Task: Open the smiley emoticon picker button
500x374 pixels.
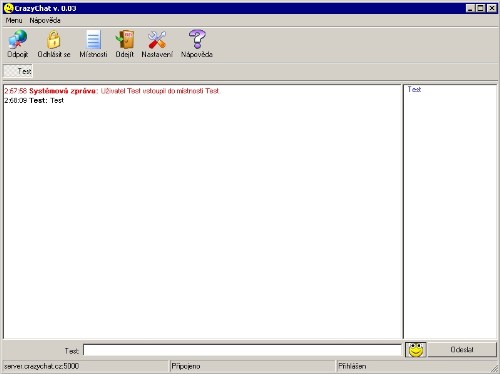Action: pos(416,350)
